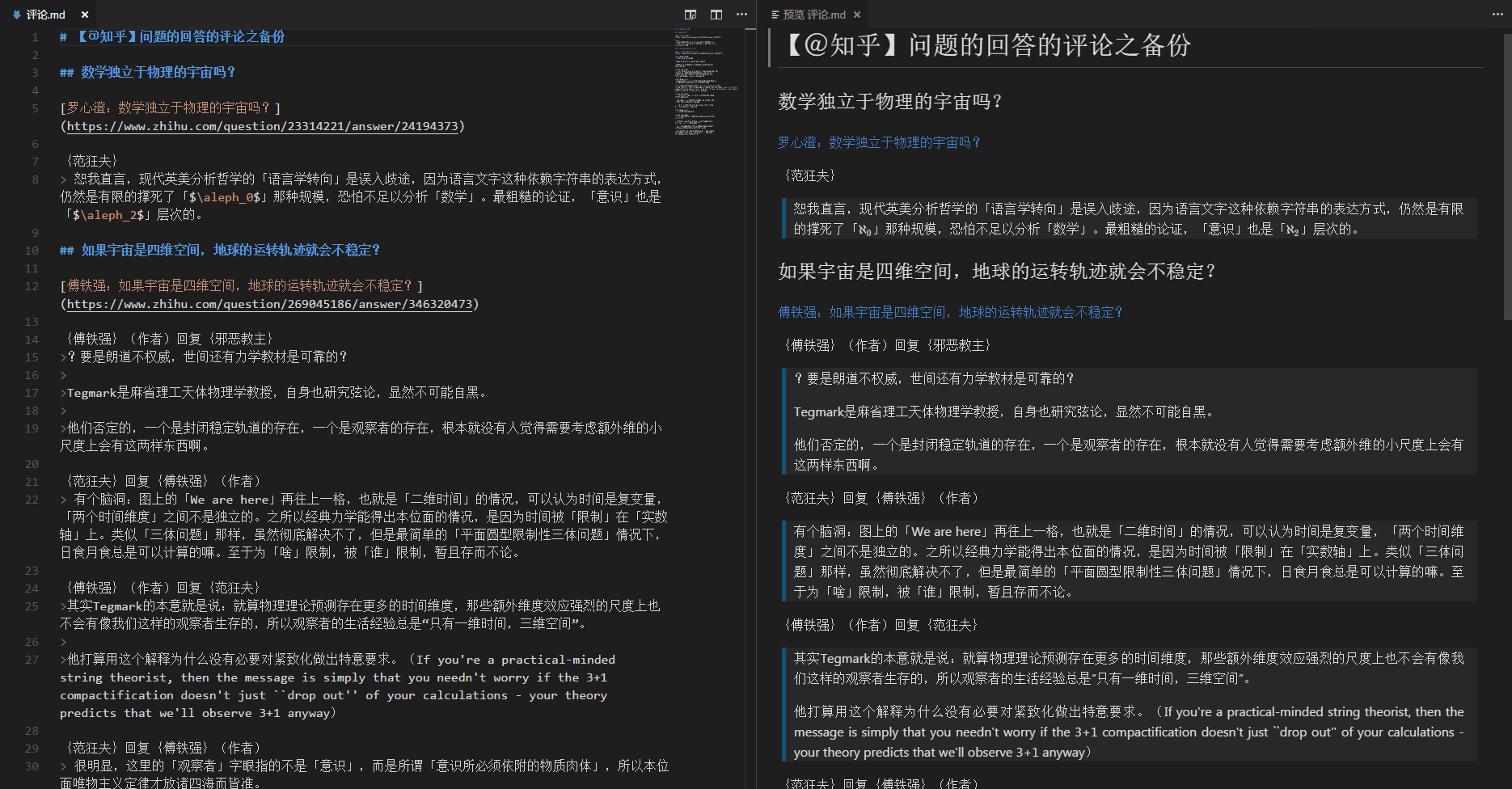Open preview pane more actions menu
This screenshot has height=789, width=1512.
(x=1497, y=15)
